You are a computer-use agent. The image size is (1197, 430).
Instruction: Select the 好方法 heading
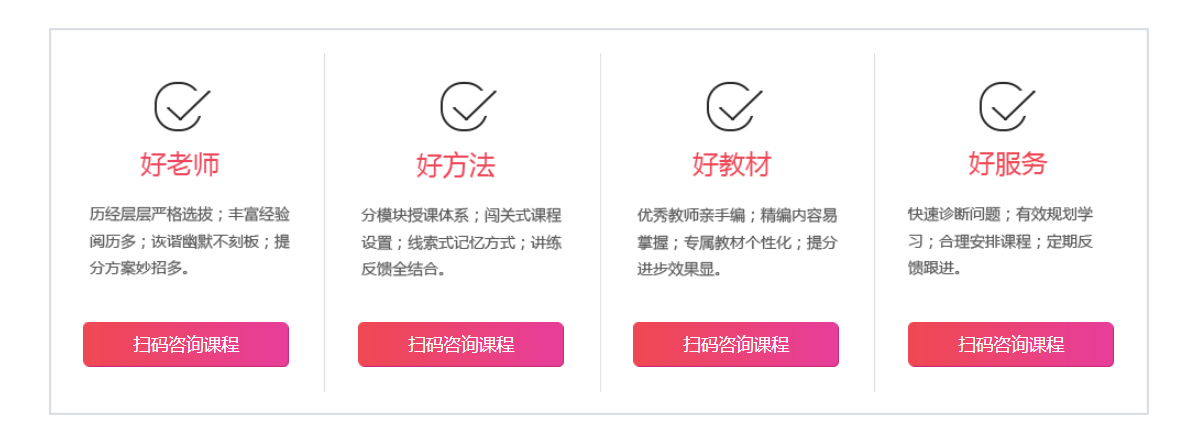coord(456,165)
